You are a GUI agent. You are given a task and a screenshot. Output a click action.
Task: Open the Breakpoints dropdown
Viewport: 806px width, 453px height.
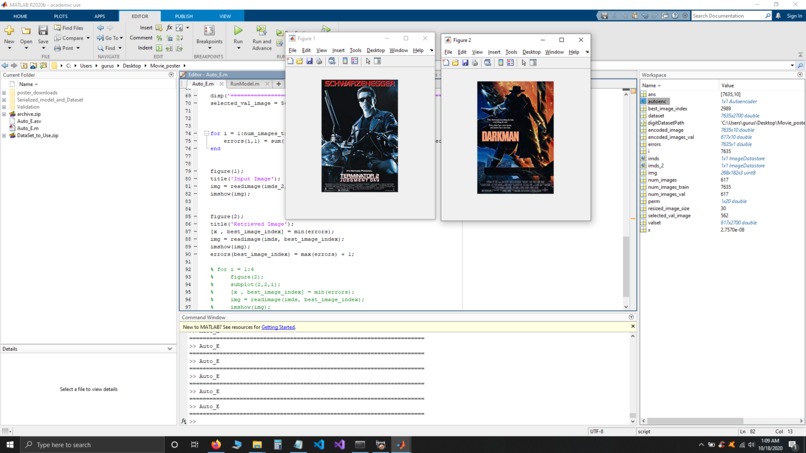tap(209, 48)
